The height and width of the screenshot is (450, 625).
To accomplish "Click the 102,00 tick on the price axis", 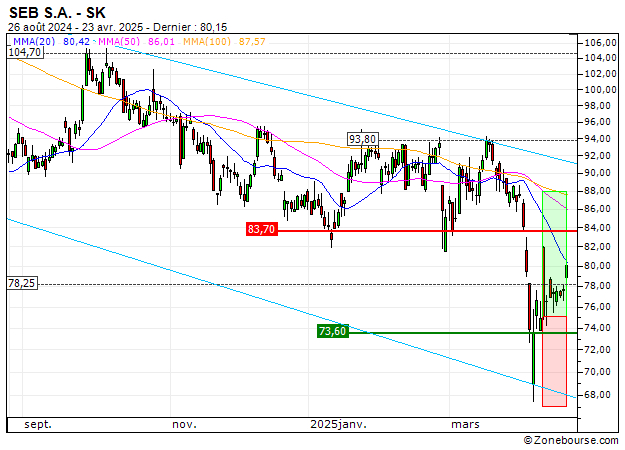I will (600, 74).
